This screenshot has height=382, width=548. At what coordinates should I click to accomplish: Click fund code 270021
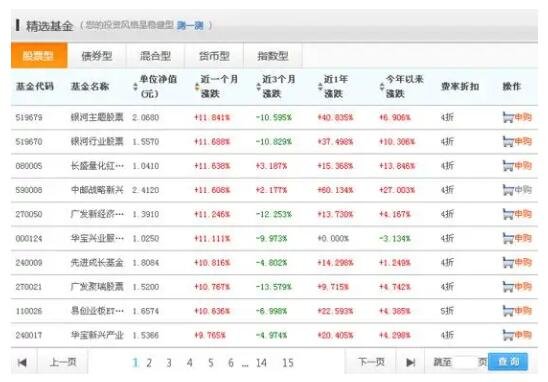point(29,287)
